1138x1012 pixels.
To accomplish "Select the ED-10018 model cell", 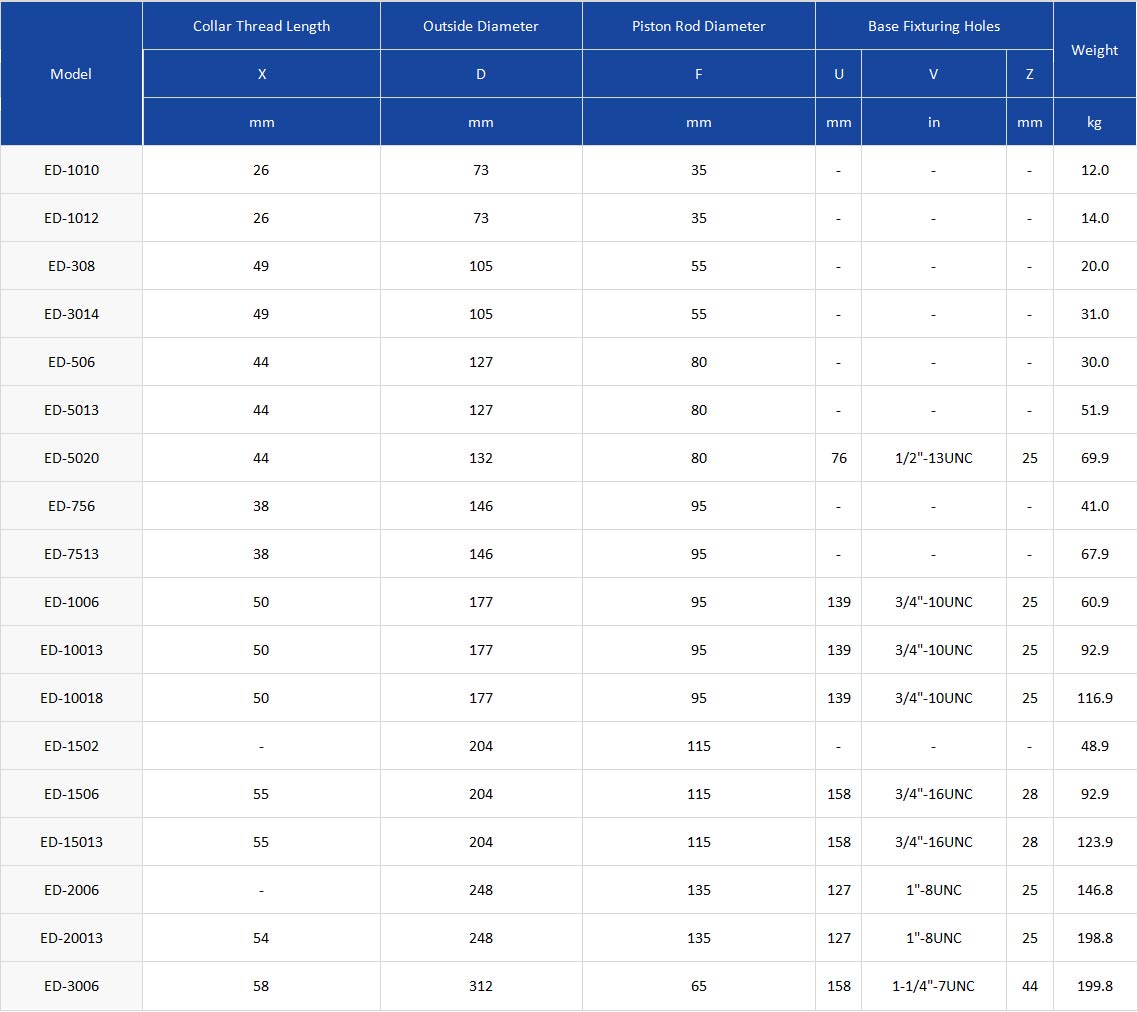I will [x=71, y=697].
